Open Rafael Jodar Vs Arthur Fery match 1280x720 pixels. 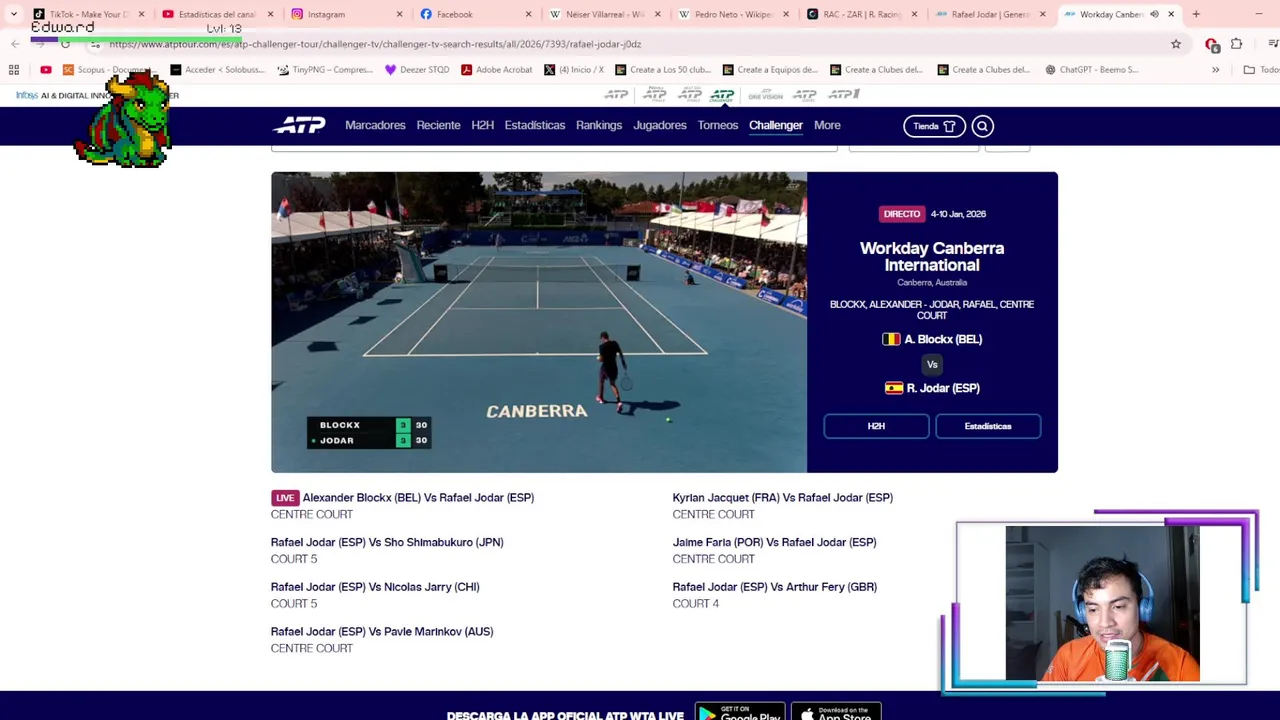click(x=774, y=587)
